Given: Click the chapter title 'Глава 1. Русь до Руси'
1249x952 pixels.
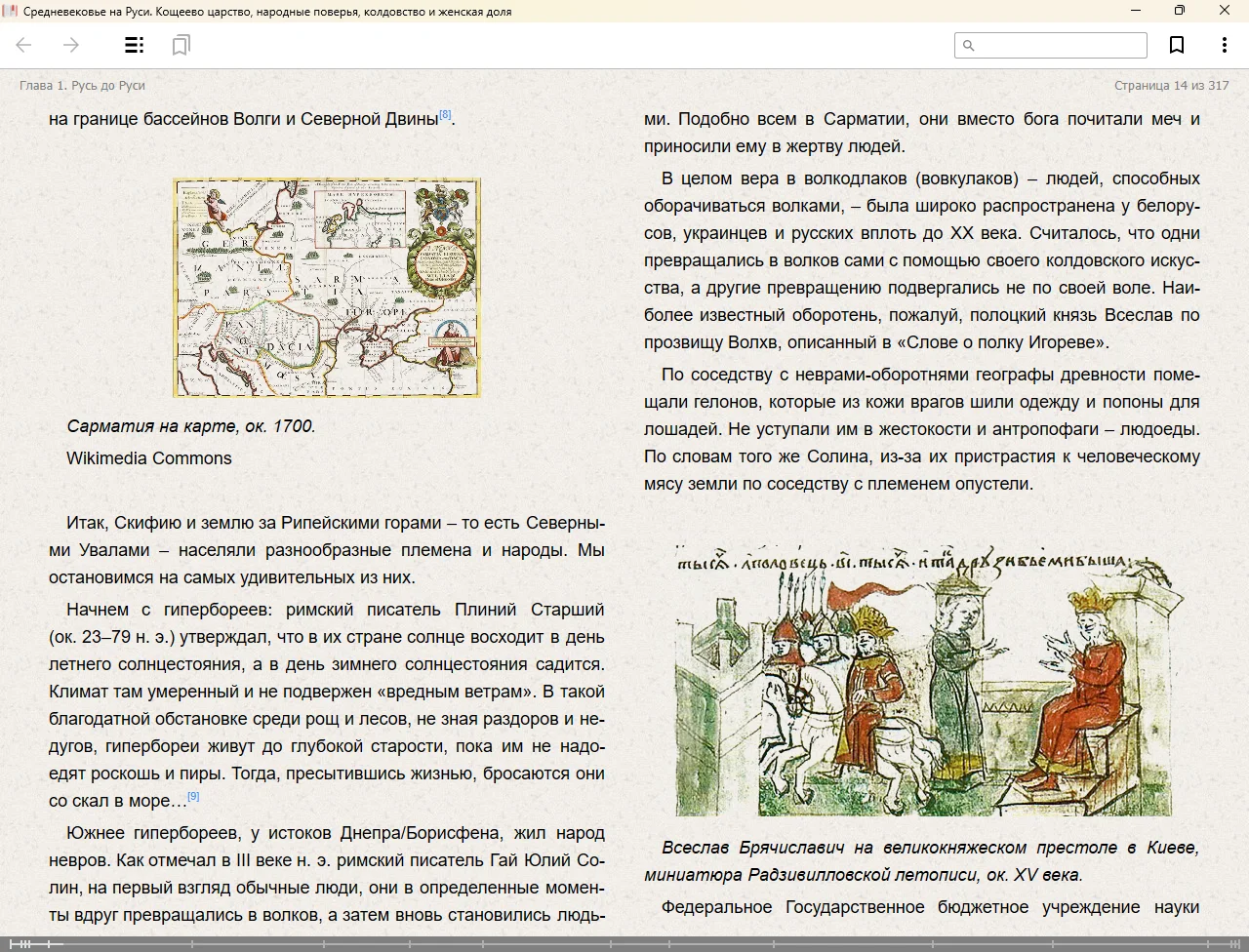Looking at the screenshot, I should pos(83,86).
